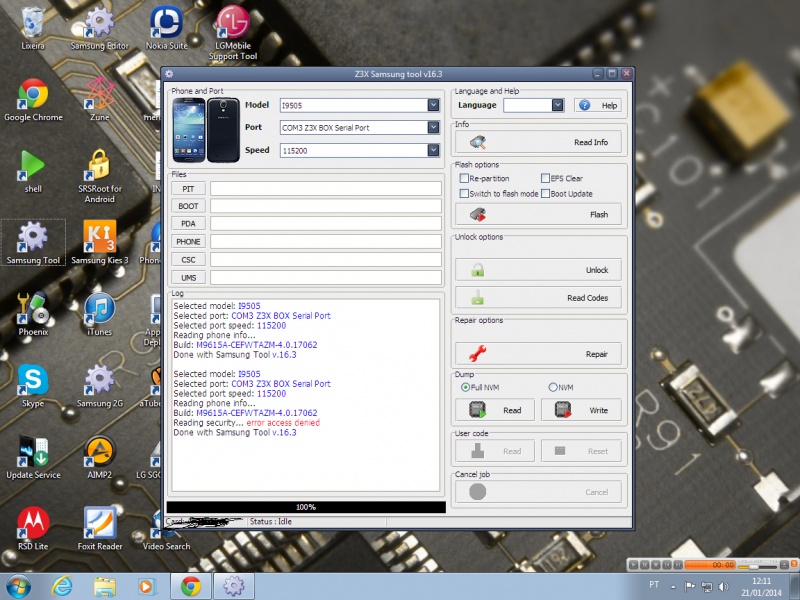Image resolution: width=800 pixels, height=600 pixels.
Task: Open Samsung 2G desktop shortcut
Action: [99, 385]
